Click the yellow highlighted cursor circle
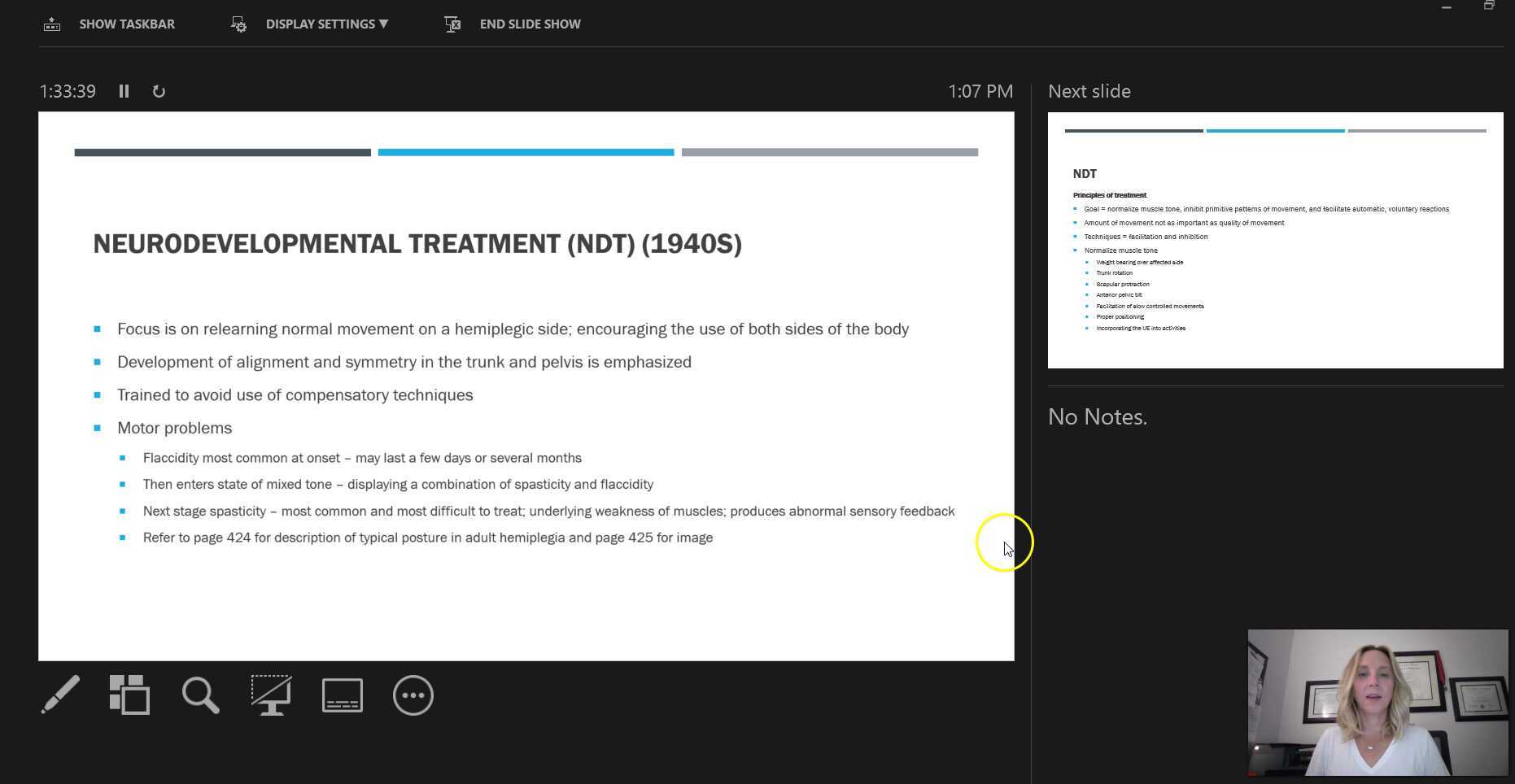Viewport: 1515px width, 784px height. point(1005,542)
